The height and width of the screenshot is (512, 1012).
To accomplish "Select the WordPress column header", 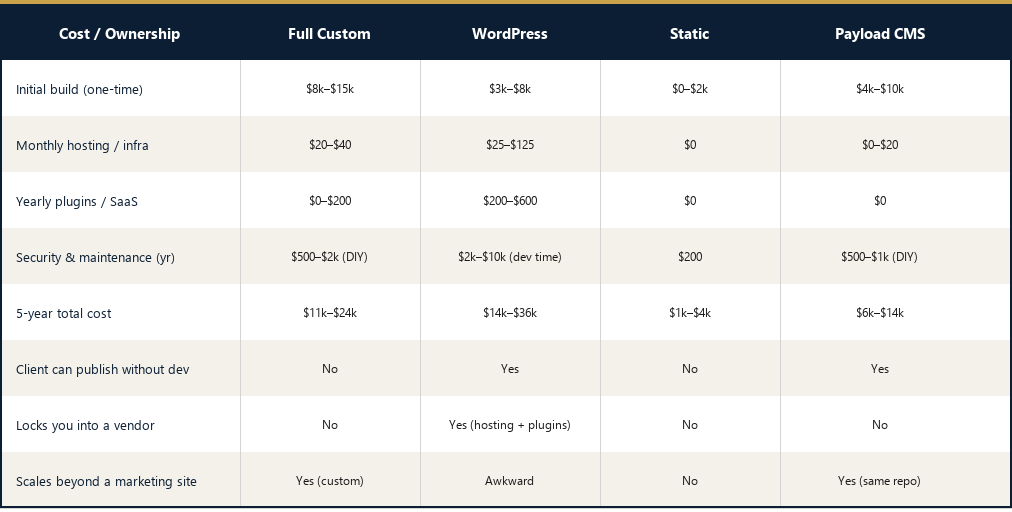I will point(510,34).
